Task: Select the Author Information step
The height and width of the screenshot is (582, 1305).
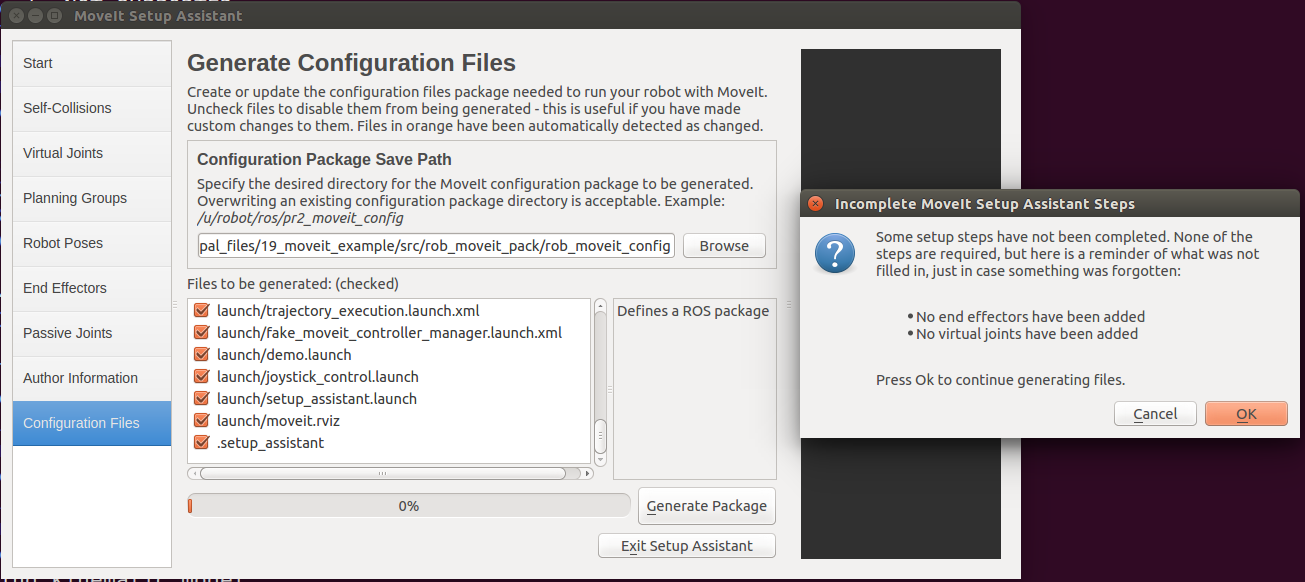Action: point(92,378)
